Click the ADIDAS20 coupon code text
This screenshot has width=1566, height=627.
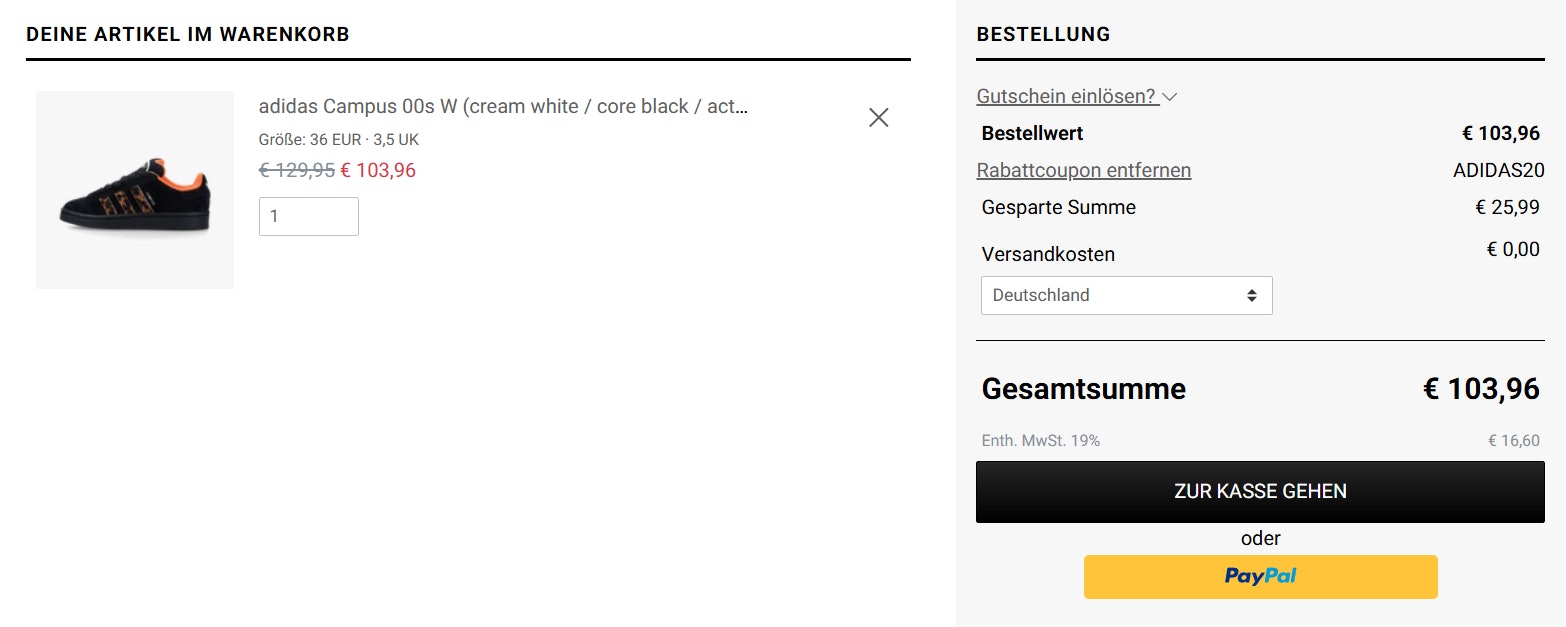click(x=1498, y=170)
